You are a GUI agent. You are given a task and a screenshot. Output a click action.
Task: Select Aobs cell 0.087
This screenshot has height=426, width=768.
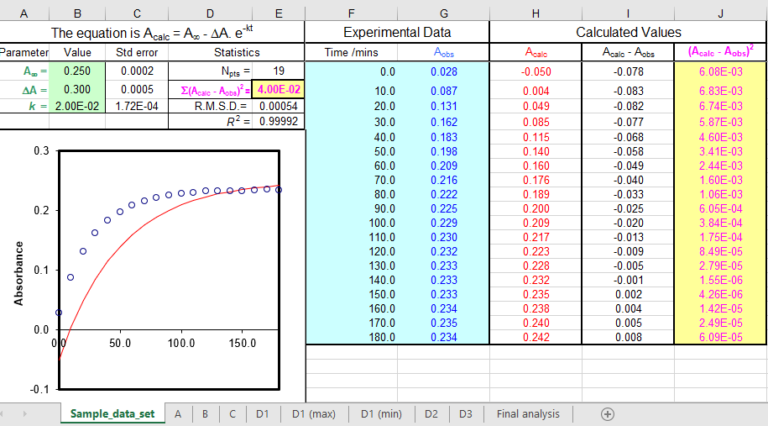(443, 91)
